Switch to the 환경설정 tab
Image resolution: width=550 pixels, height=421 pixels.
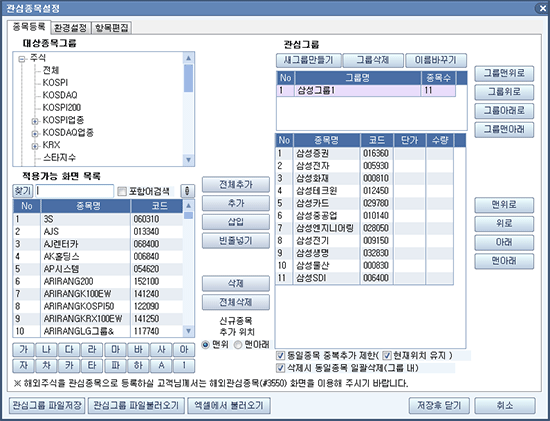(71, 28)
